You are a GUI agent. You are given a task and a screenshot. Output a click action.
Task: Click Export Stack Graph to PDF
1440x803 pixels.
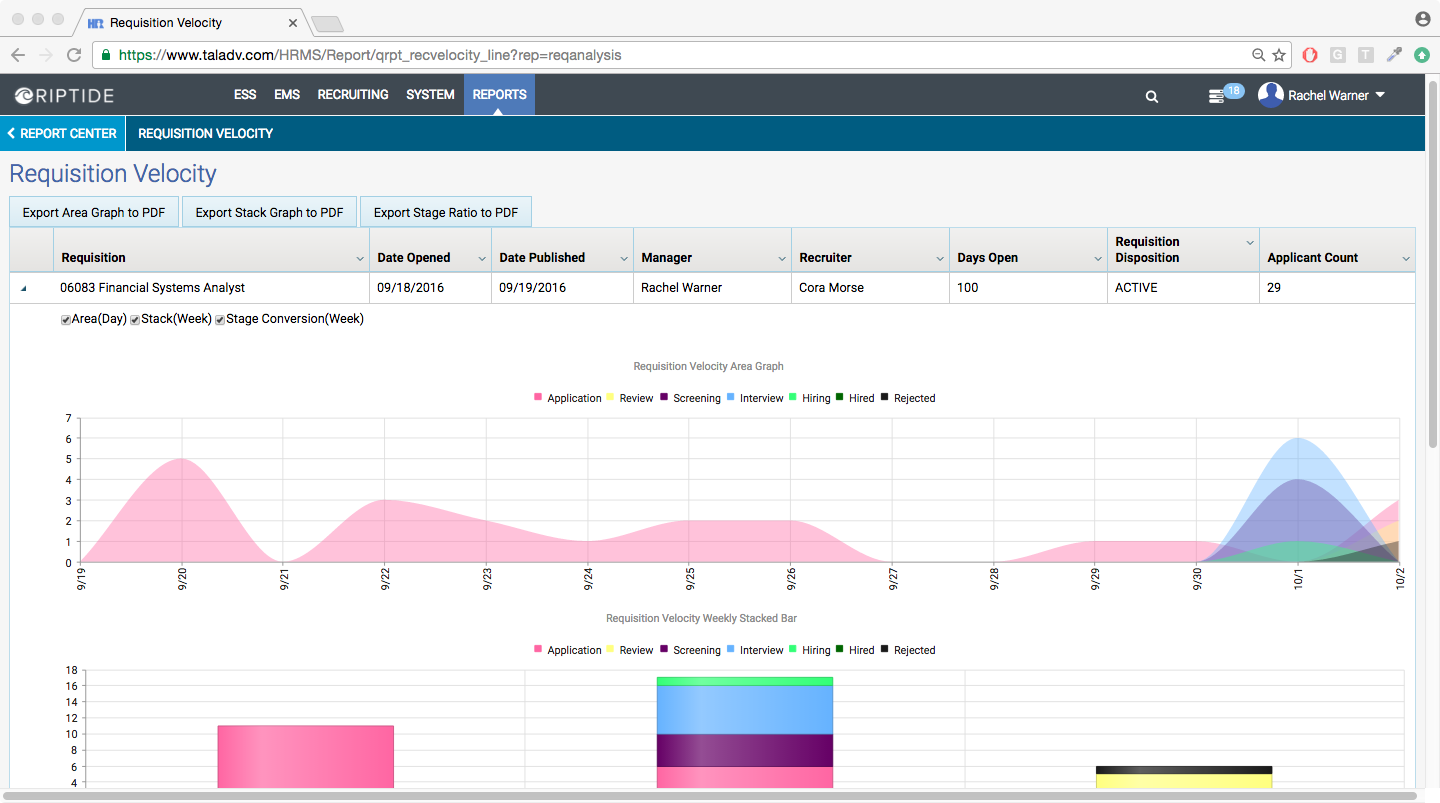[269, 212]
